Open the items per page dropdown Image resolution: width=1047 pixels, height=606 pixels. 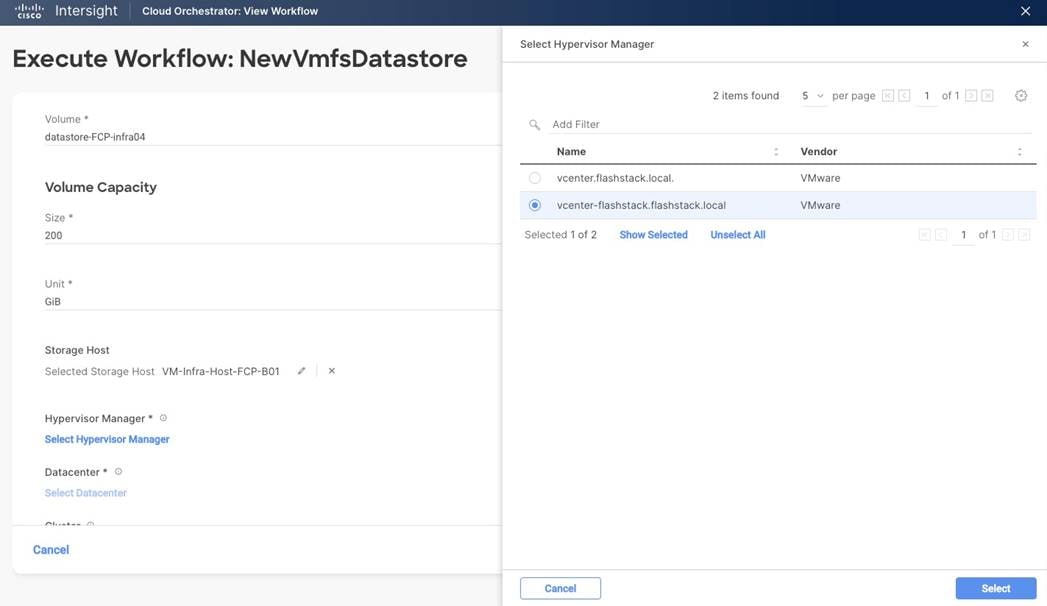click(813, 95)
